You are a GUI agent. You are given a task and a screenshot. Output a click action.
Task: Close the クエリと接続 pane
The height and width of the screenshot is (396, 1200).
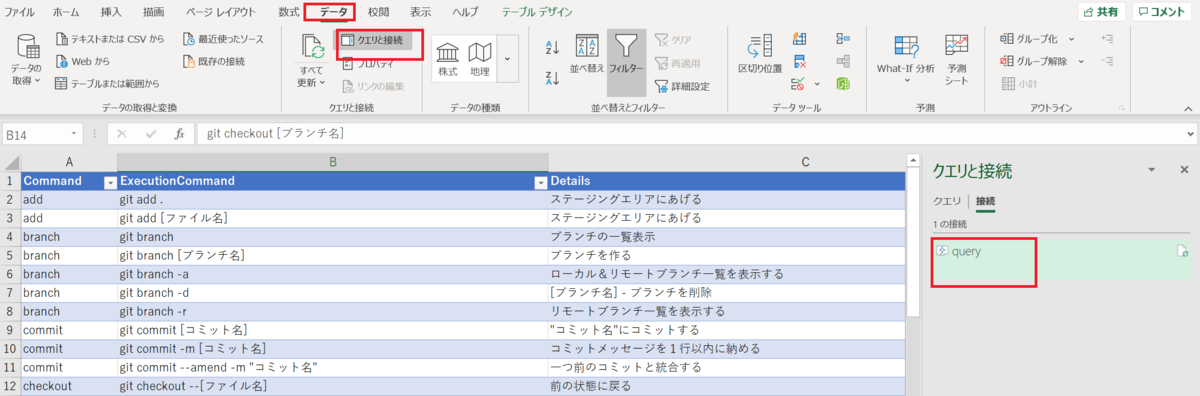click(1184, 170)
